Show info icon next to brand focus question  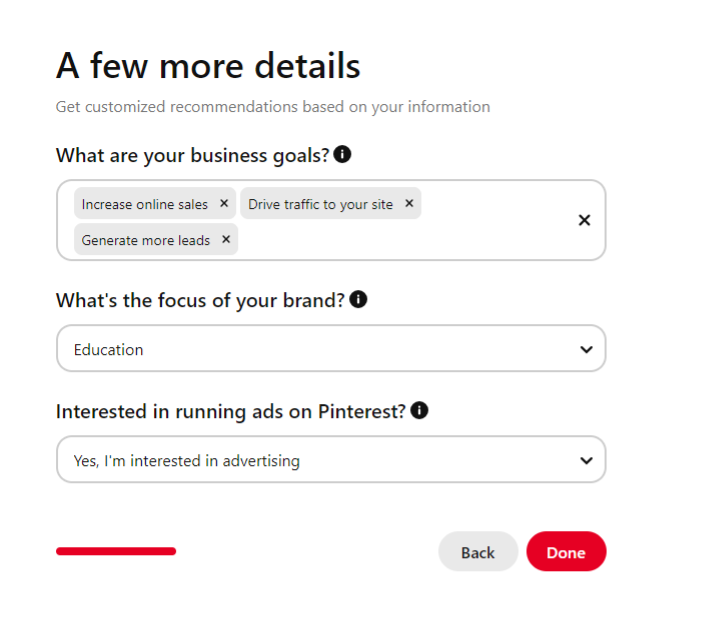358,299
